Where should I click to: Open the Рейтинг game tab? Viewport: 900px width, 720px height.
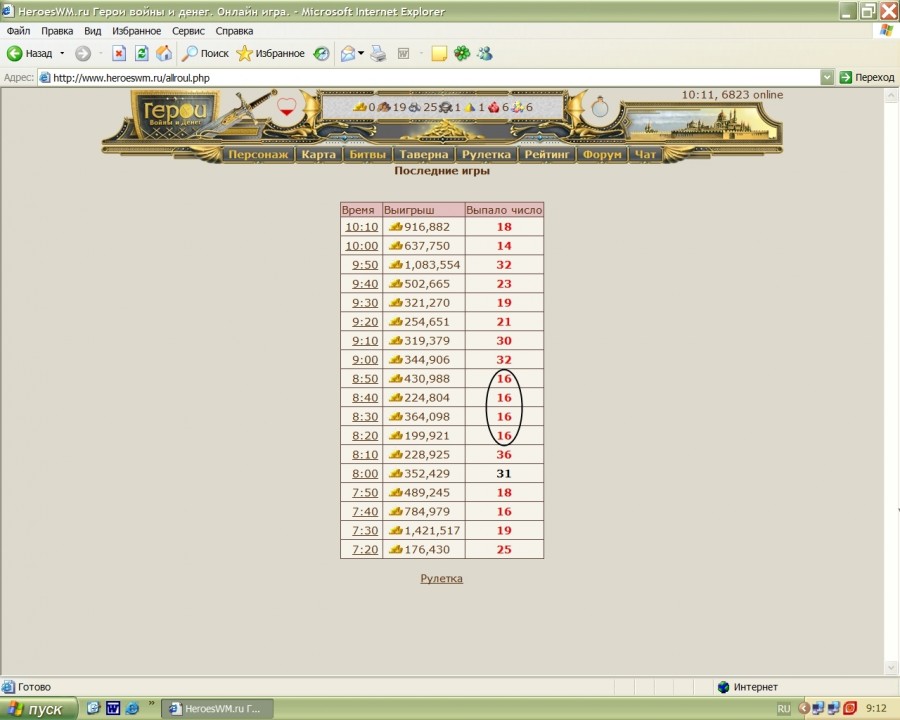coord(546,154)
